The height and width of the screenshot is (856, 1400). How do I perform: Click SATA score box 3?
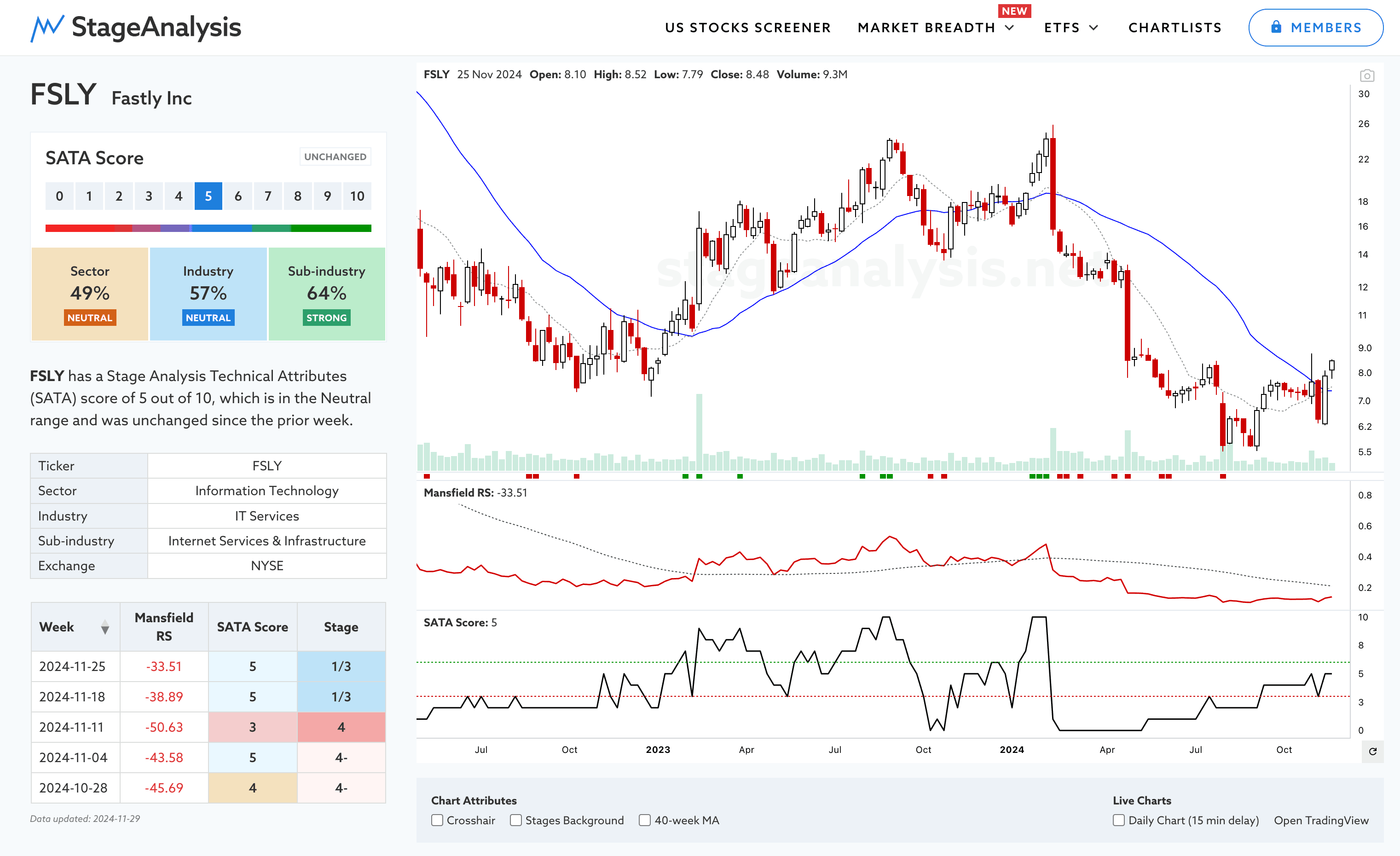coord(148,196)
